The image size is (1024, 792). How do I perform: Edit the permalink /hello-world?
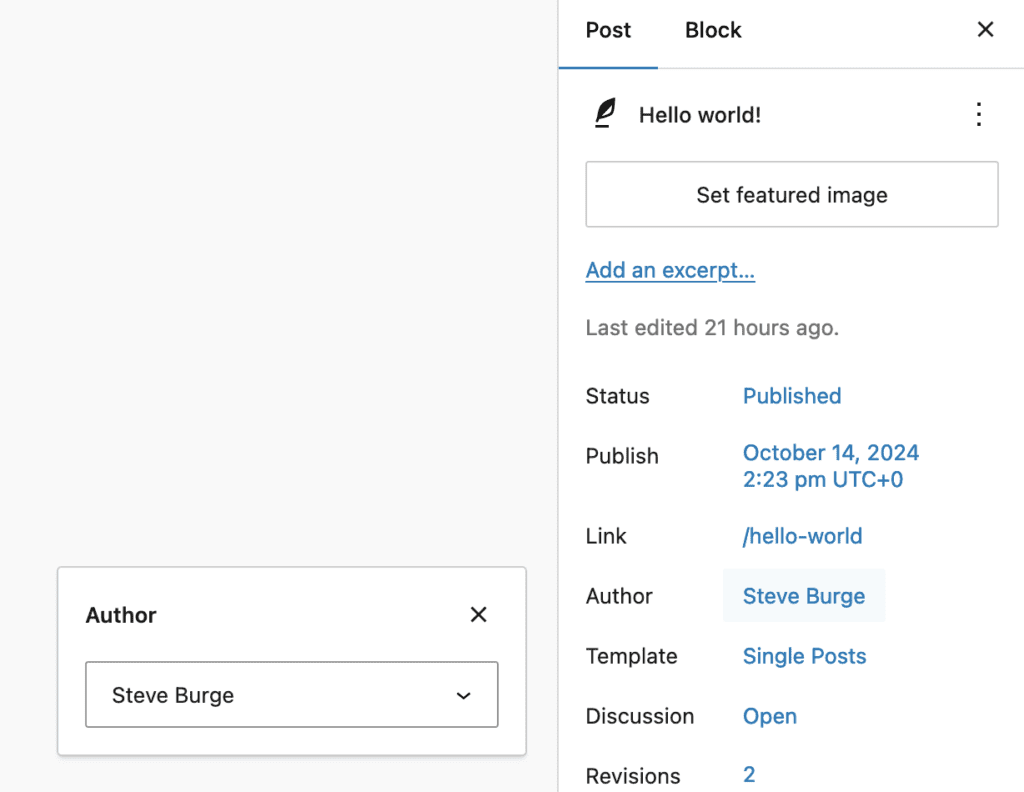click(802, 535)
